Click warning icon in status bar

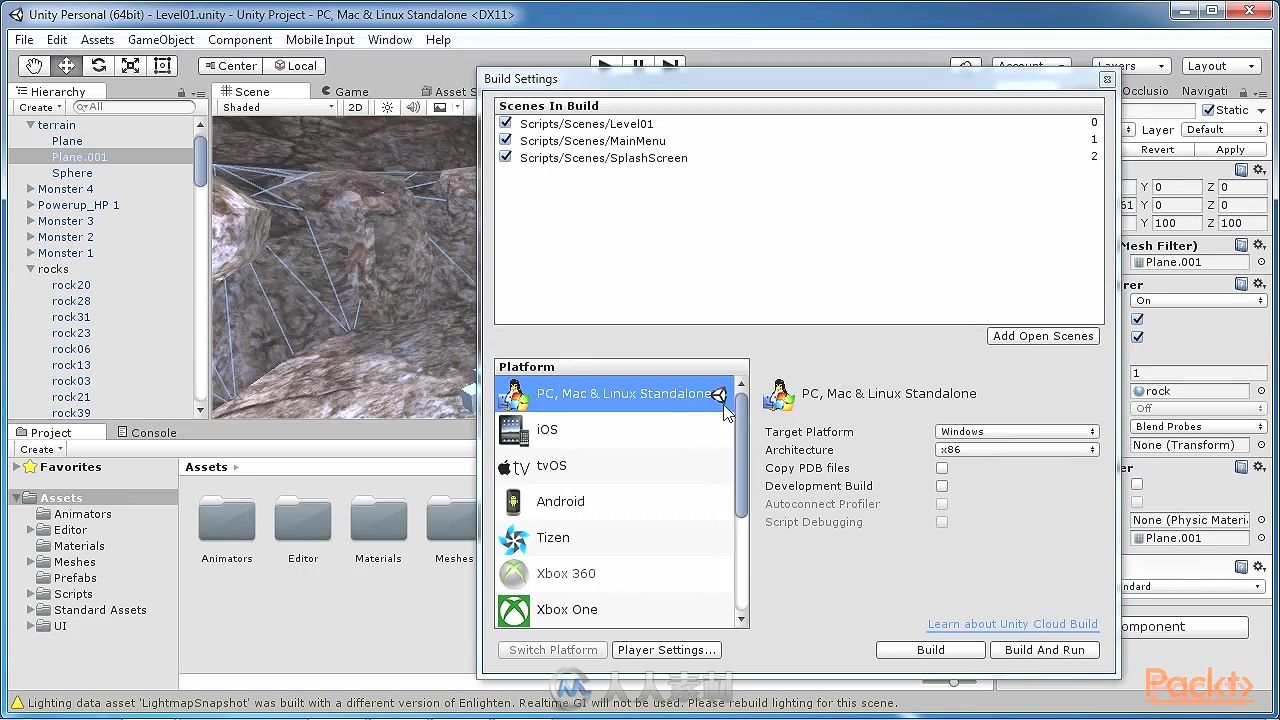(16, 702)
